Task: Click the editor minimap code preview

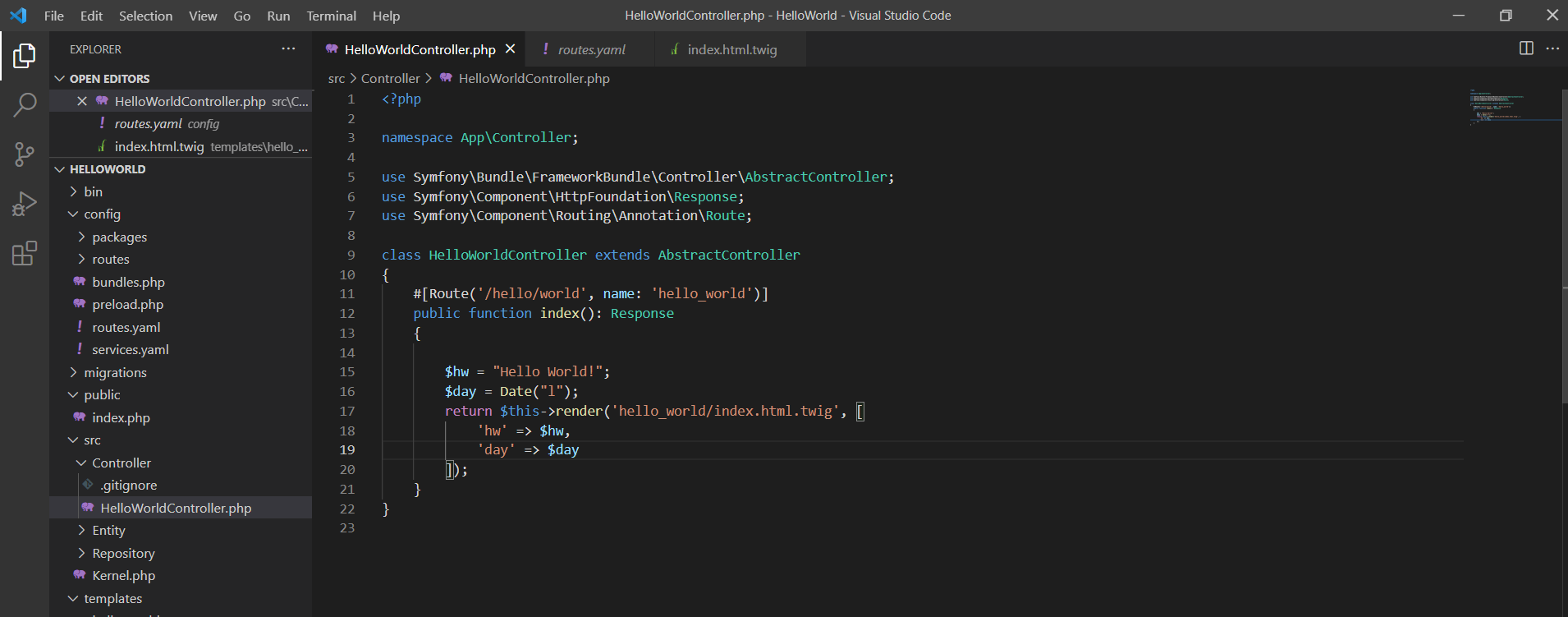Action: point(1494,107)
